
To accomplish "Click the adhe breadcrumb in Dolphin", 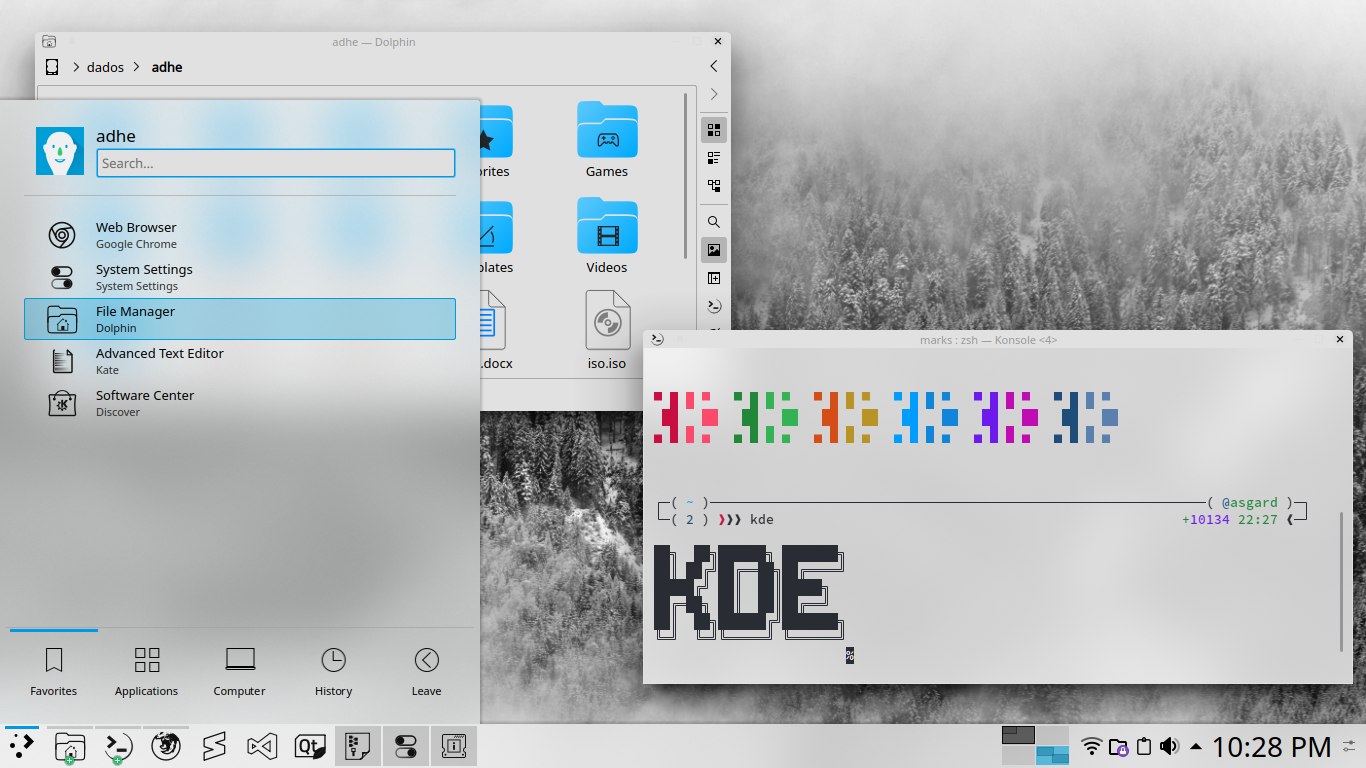I will coord(167,67).
